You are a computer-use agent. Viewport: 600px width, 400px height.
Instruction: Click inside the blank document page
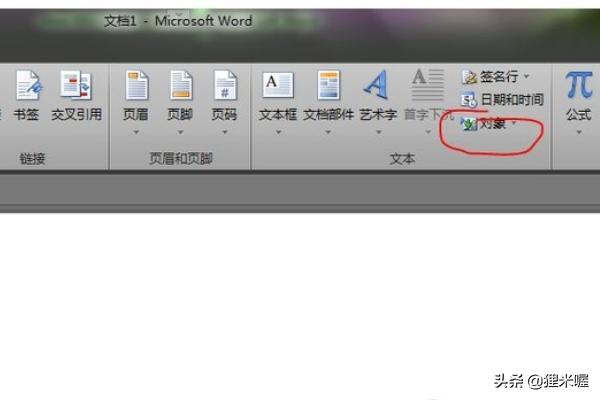pos(300,306)
